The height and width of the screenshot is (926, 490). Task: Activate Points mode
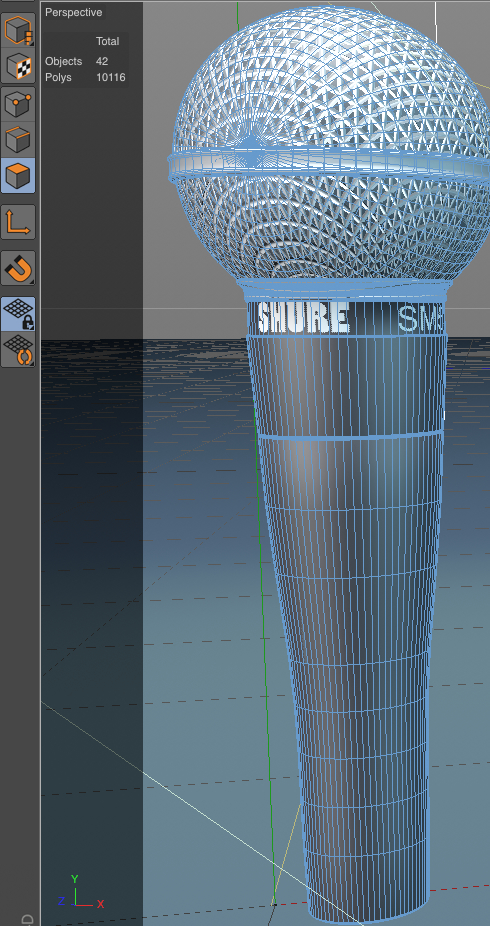(18, 105)
